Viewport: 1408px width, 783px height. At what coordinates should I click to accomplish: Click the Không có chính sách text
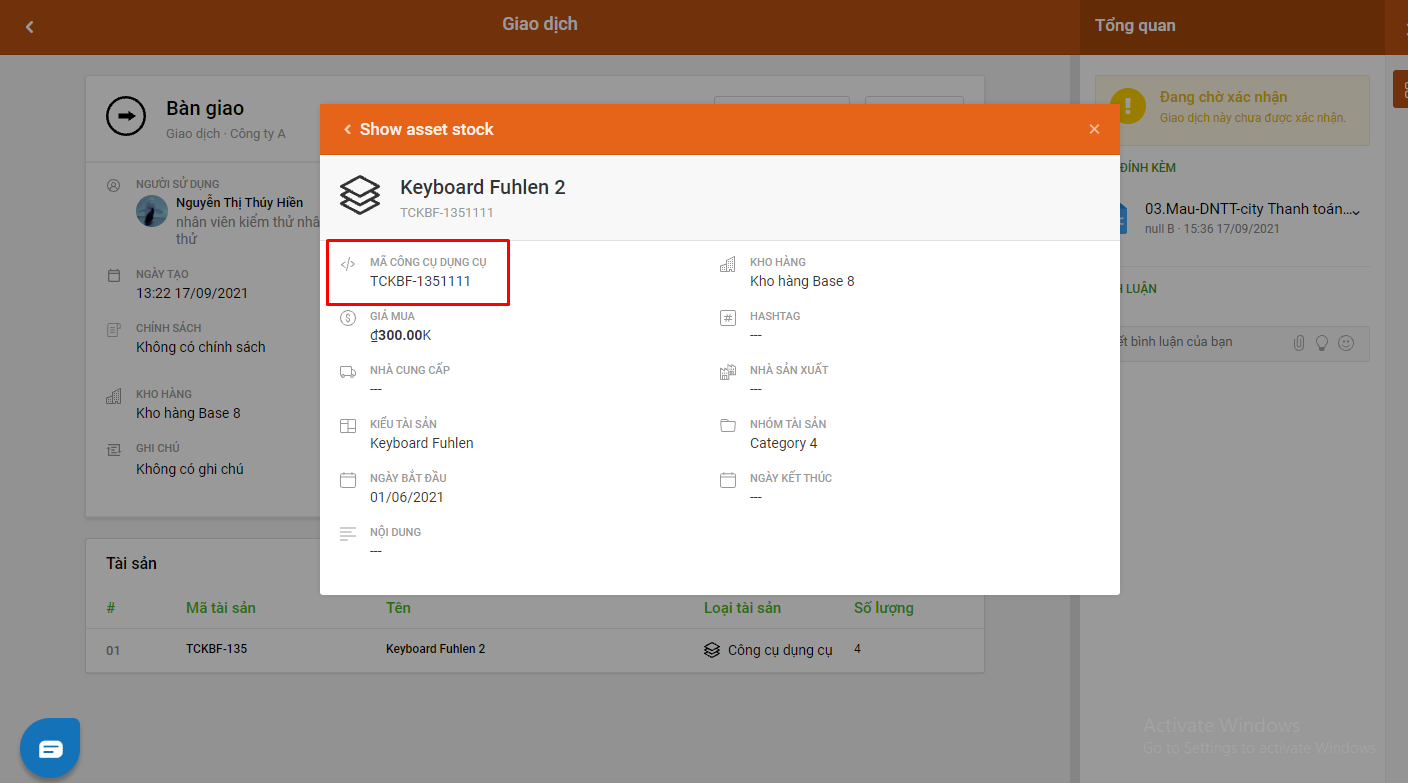coord(201,347)
